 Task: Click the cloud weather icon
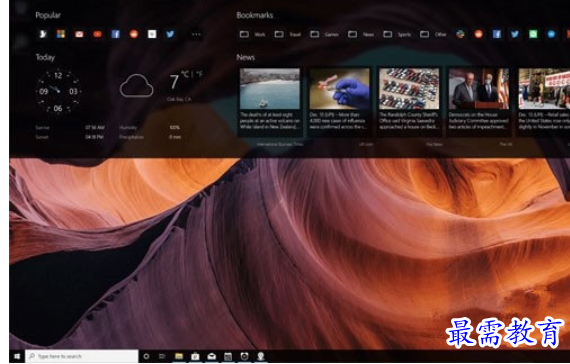click(x=136, y=86)
